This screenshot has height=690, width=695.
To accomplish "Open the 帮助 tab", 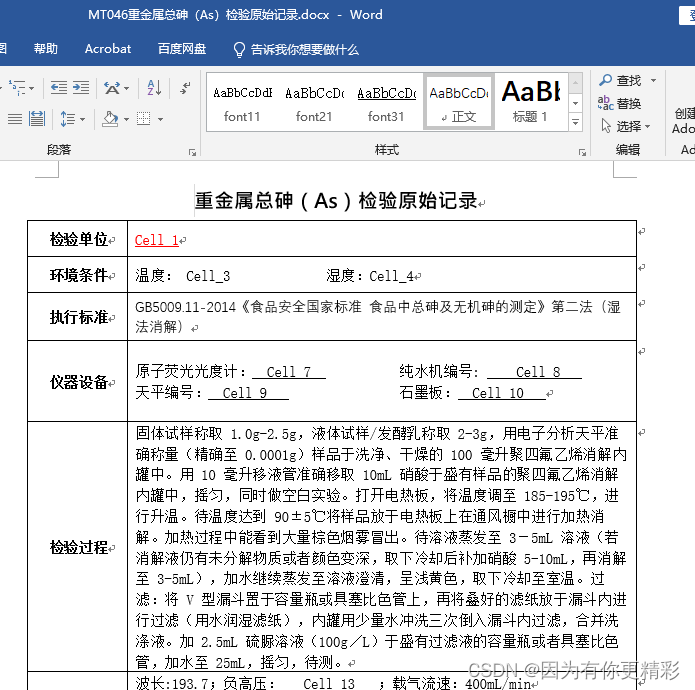I will [x=46, y=49].
